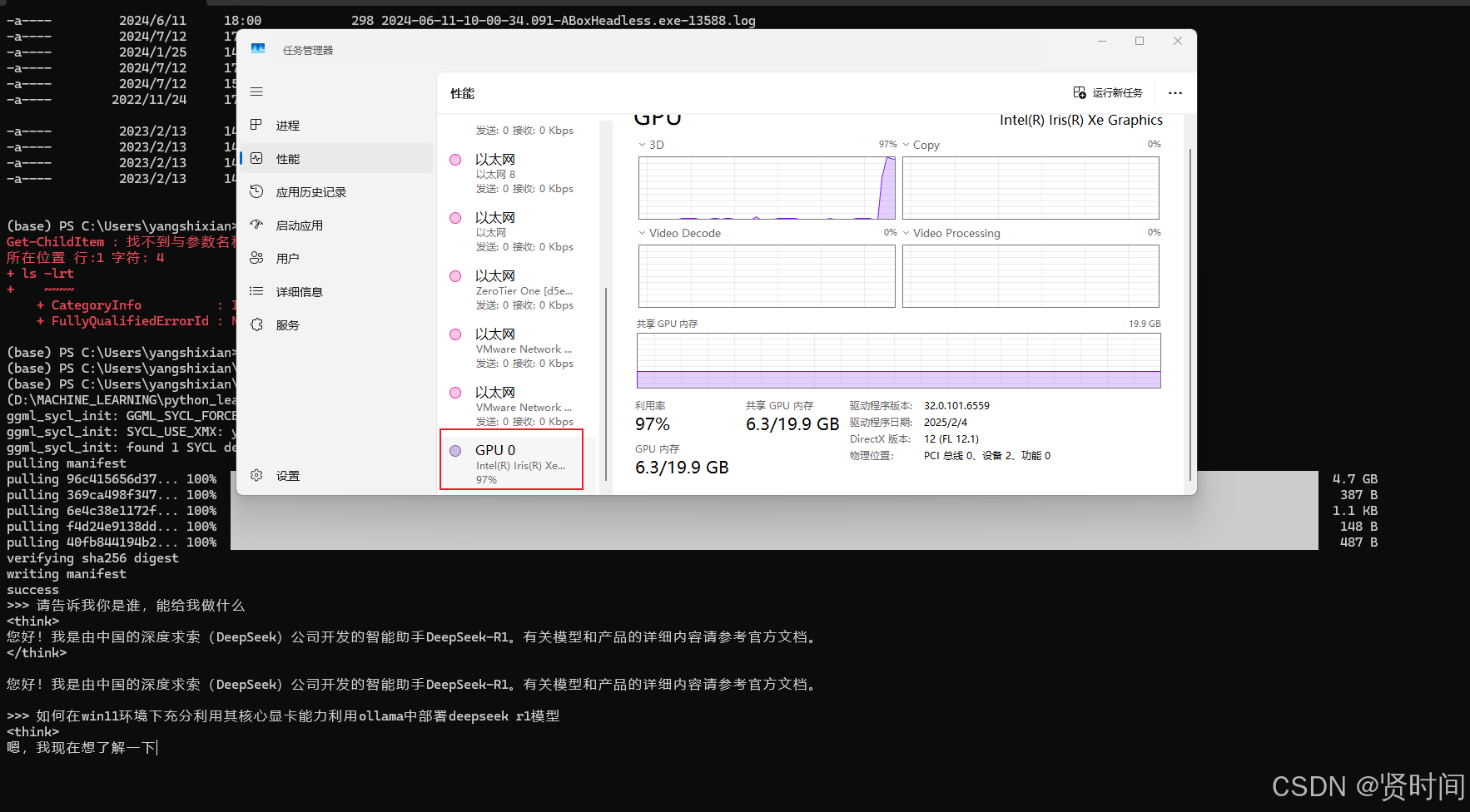The height and width of the screenshot is (812, 1470).
Task: Switch to the 用户 page
Action: pos(336,258)
